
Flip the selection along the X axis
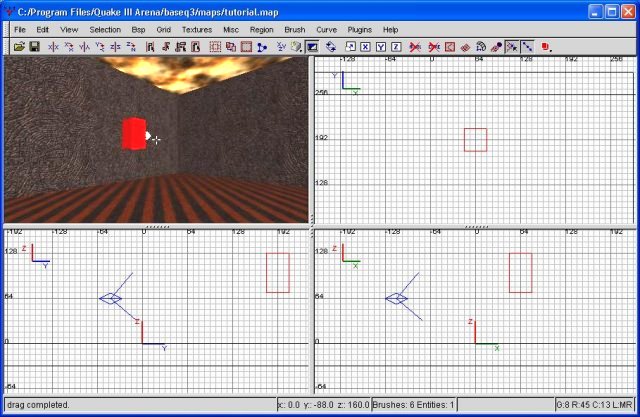53,47
